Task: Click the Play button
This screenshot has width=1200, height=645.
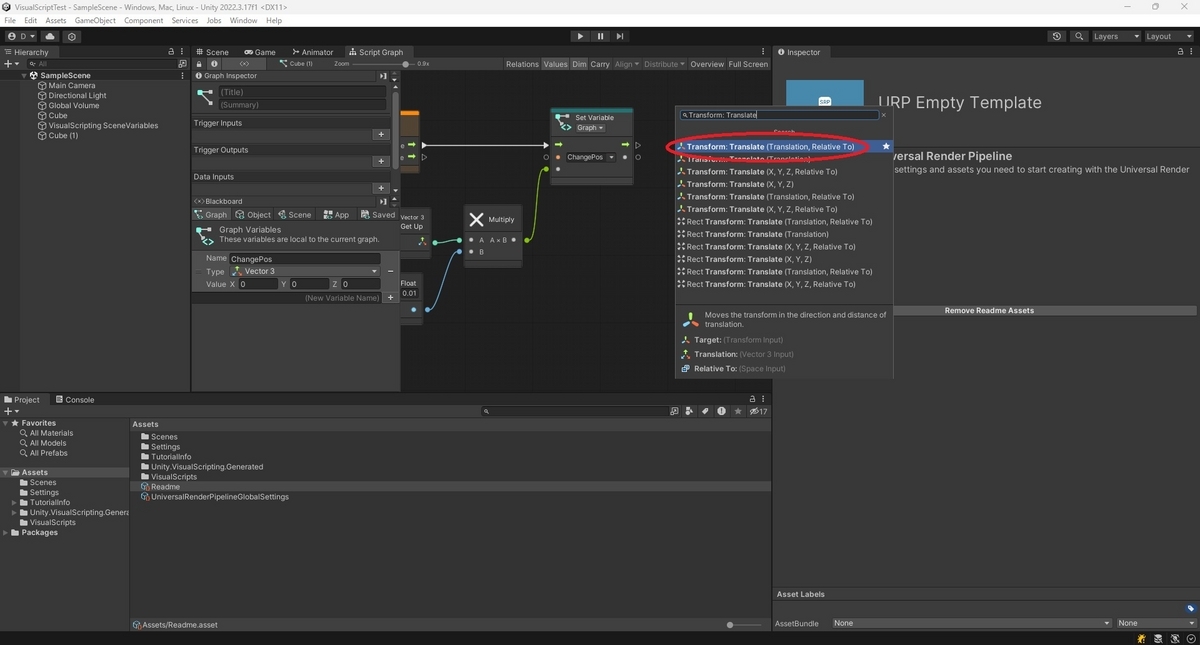Action: pyautogui.click(x=580, y=36)
